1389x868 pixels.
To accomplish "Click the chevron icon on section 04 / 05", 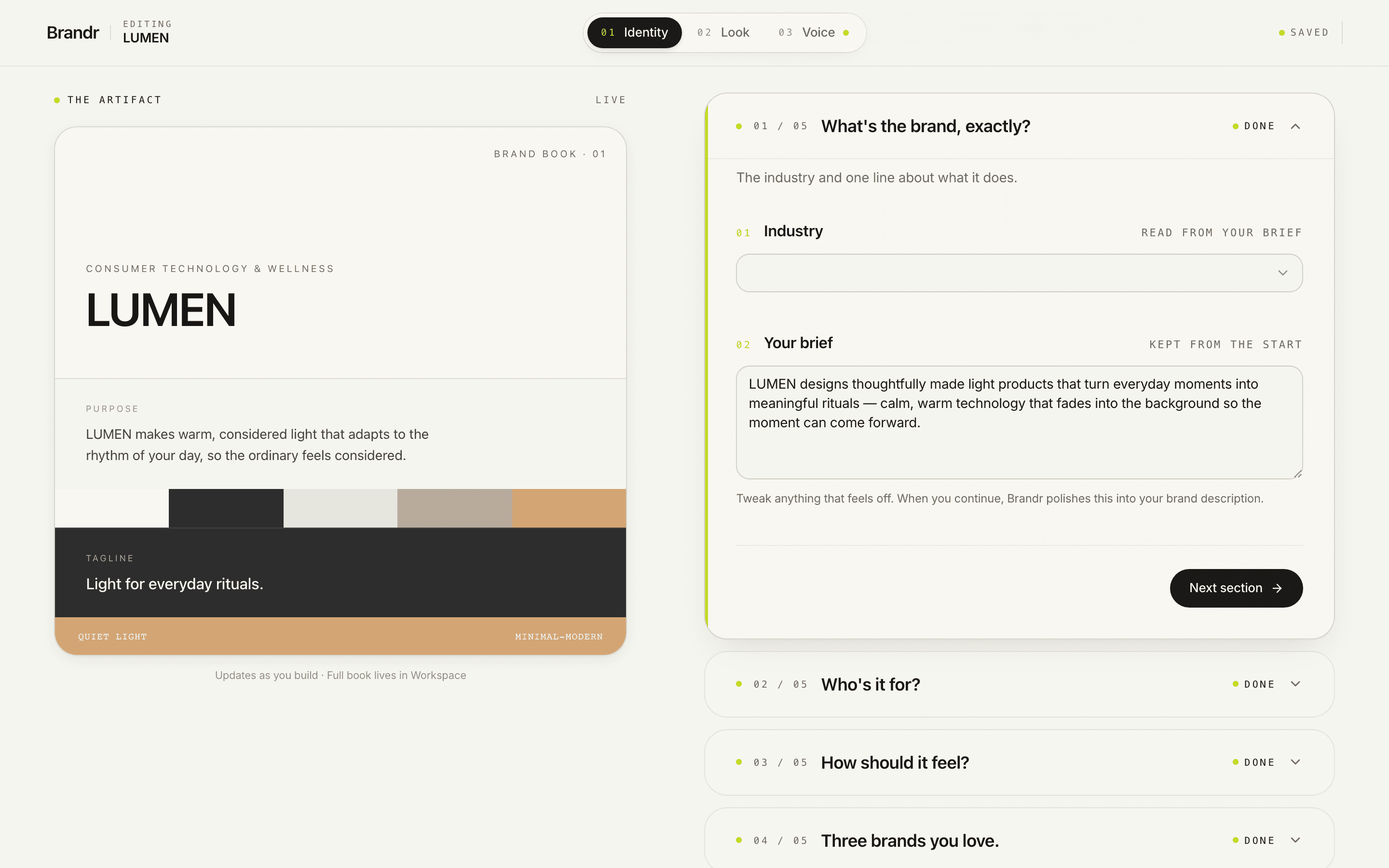I will (1295, 840).
